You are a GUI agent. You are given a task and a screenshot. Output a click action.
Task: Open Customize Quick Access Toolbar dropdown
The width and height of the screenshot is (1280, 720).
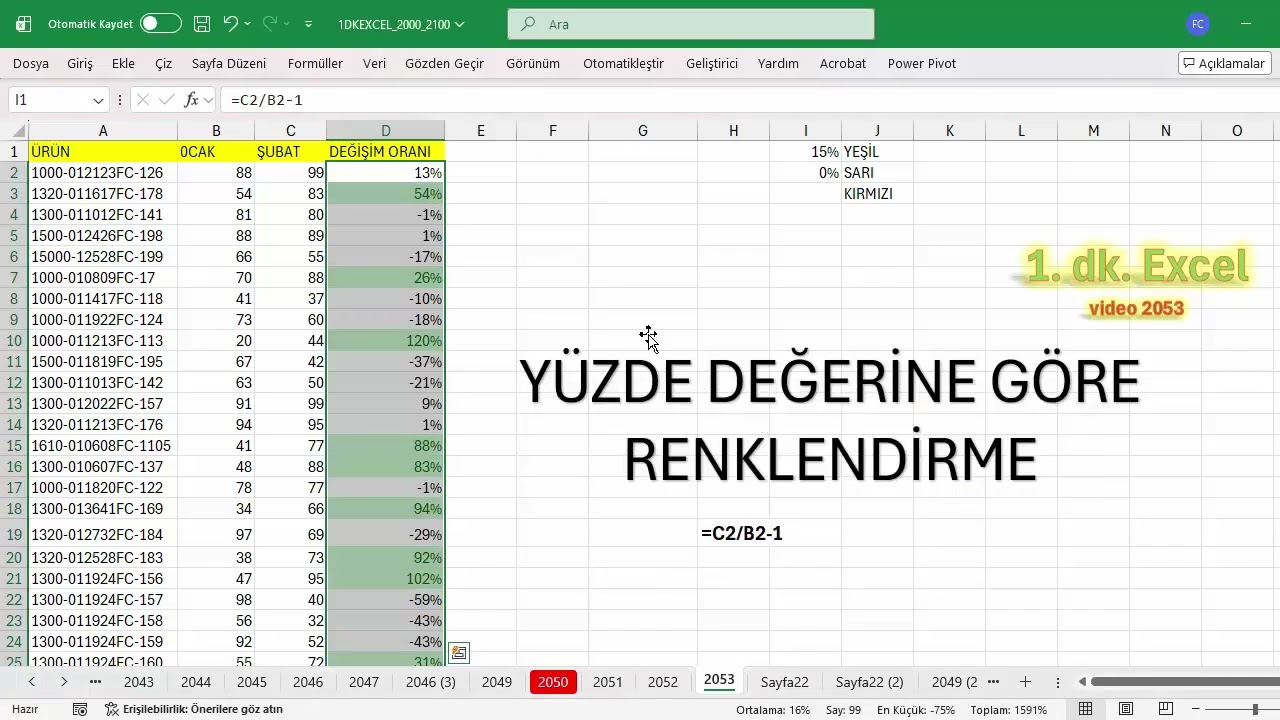pos(308,24)
